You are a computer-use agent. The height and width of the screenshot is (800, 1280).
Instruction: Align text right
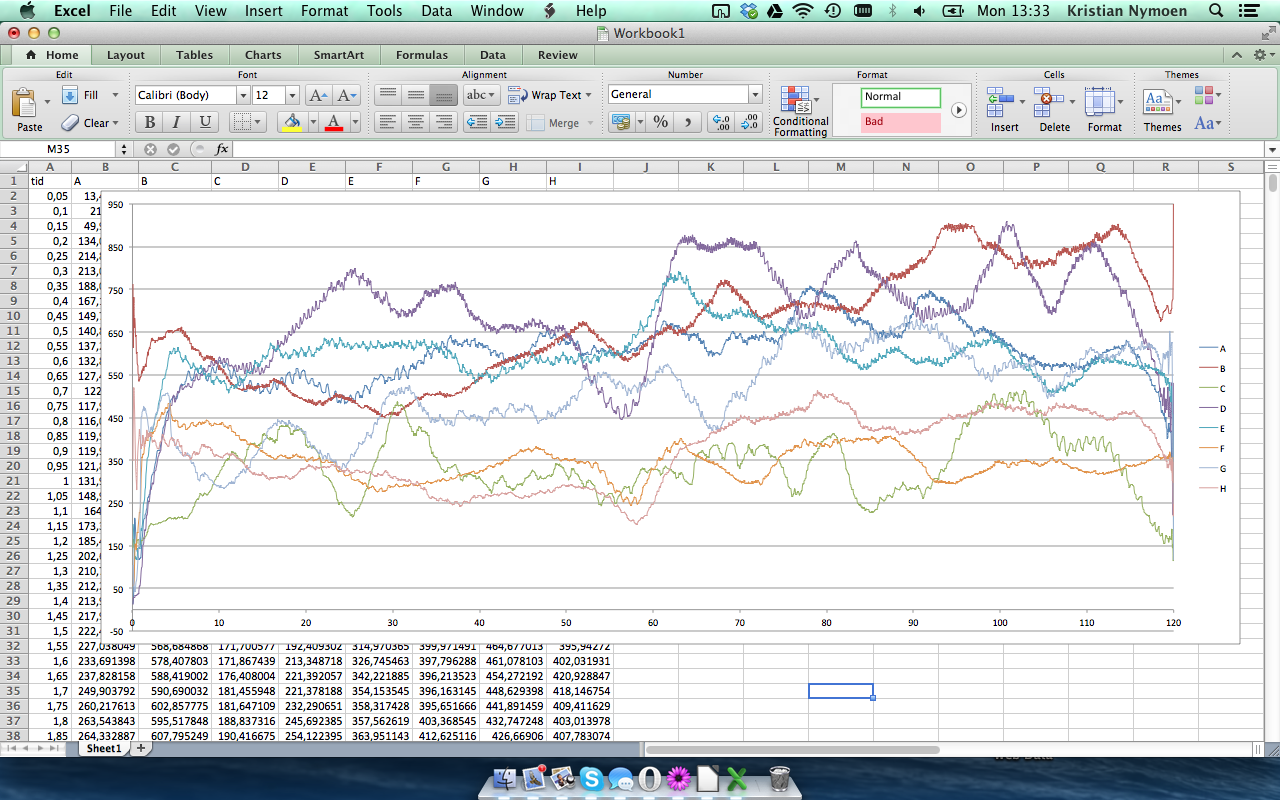(444, 122)
